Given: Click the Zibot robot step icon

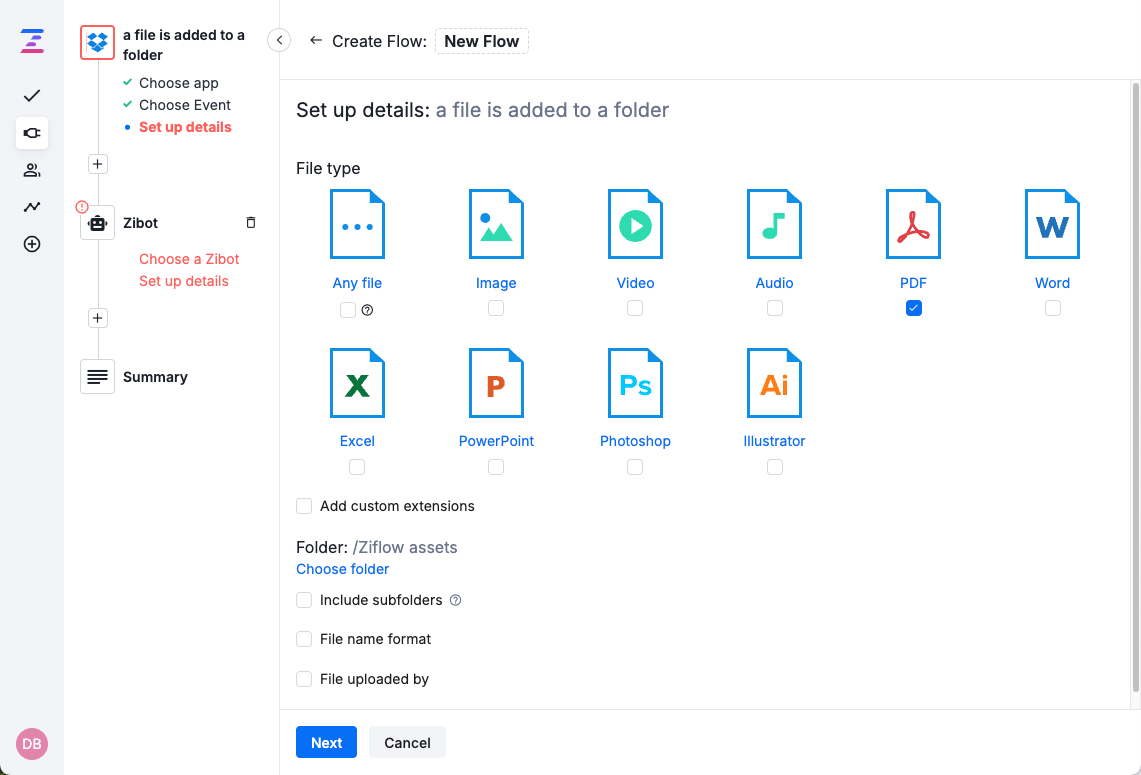Looking at the screenshot, I should click(97, 222).
